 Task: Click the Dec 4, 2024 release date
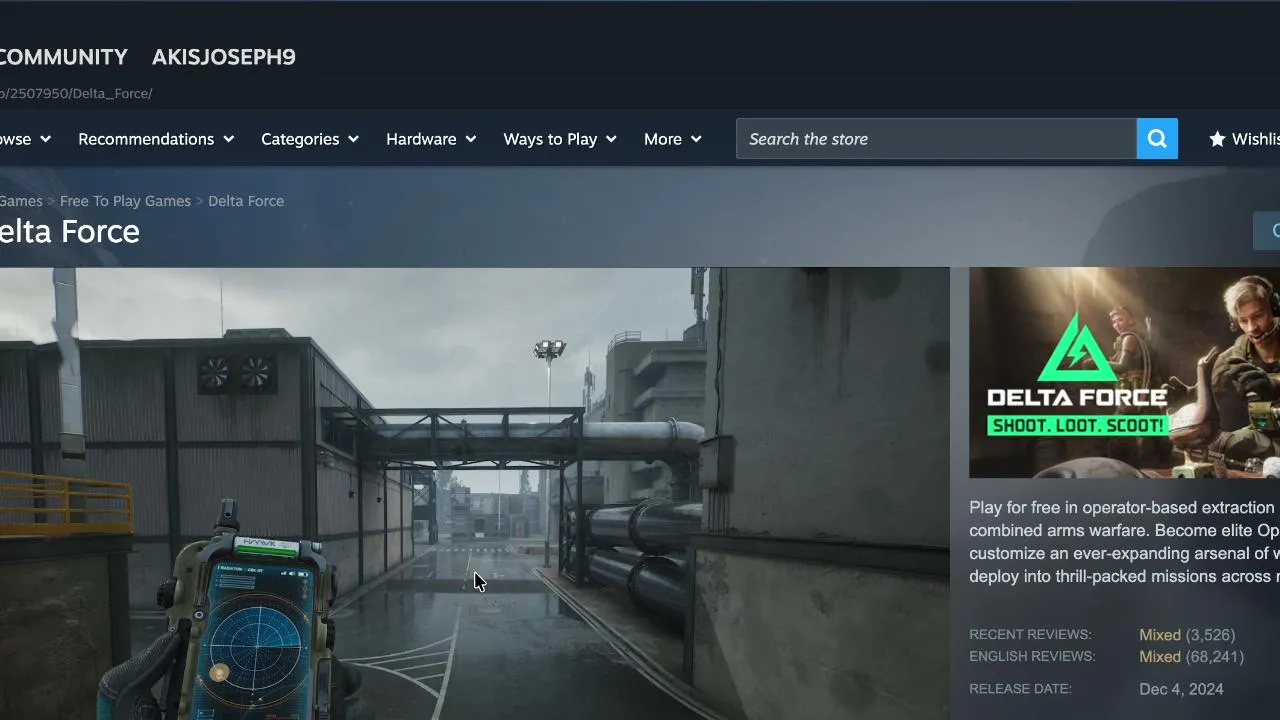coord(1181,689)
